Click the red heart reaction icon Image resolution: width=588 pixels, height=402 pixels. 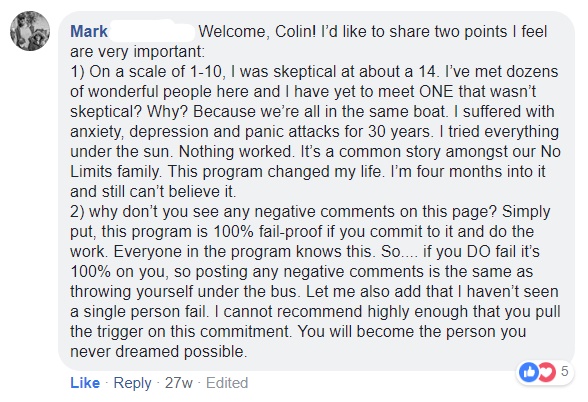[x=547, y=372]
